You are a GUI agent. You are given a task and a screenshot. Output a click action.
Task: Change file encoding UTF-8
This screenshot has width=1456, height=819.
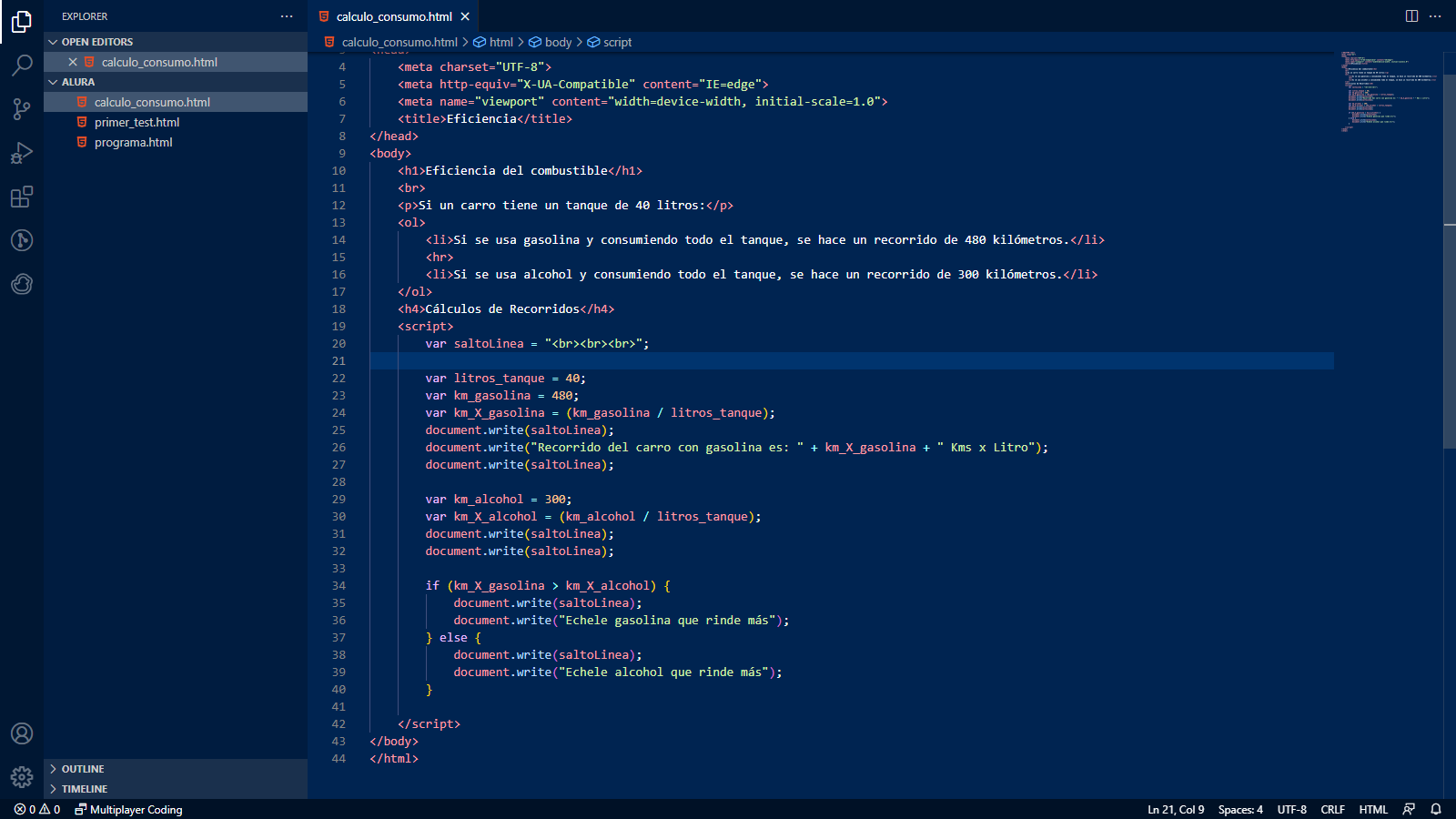coord(1291,809)
